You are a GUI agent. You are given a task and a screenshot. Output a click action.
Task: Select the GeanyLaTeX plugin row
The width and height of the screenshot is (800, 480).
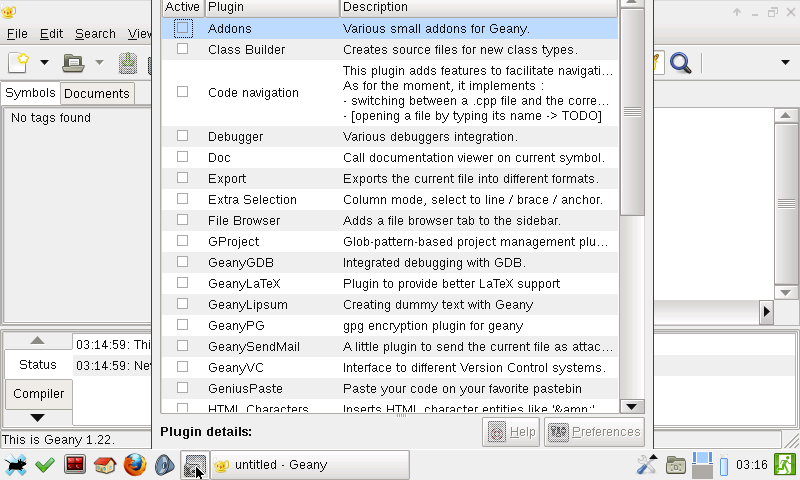point(390,283)
